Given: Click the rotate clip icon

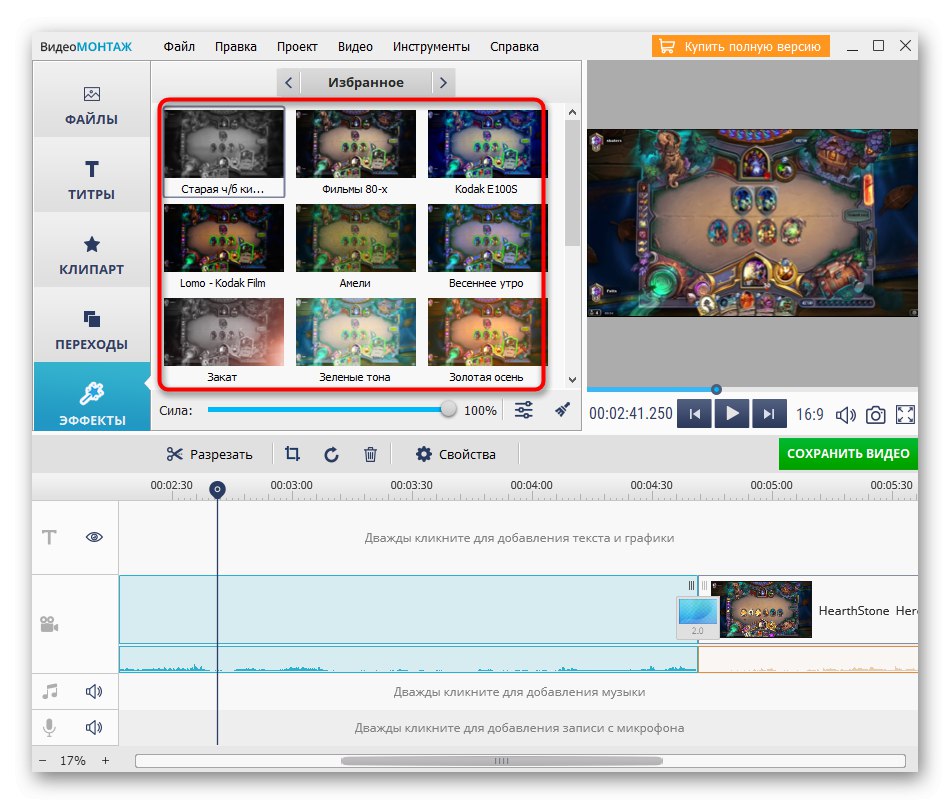Looking at the screenshot, I should pos(331,454).
